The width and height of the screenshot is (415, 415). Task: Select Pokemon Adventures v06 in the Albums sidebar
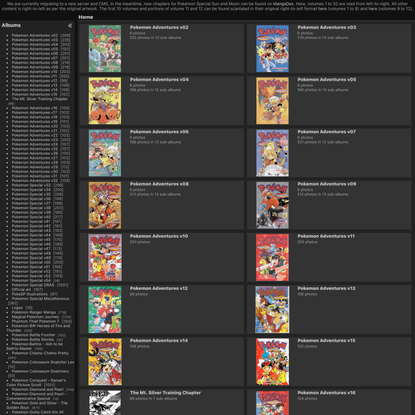coord(35,53)
